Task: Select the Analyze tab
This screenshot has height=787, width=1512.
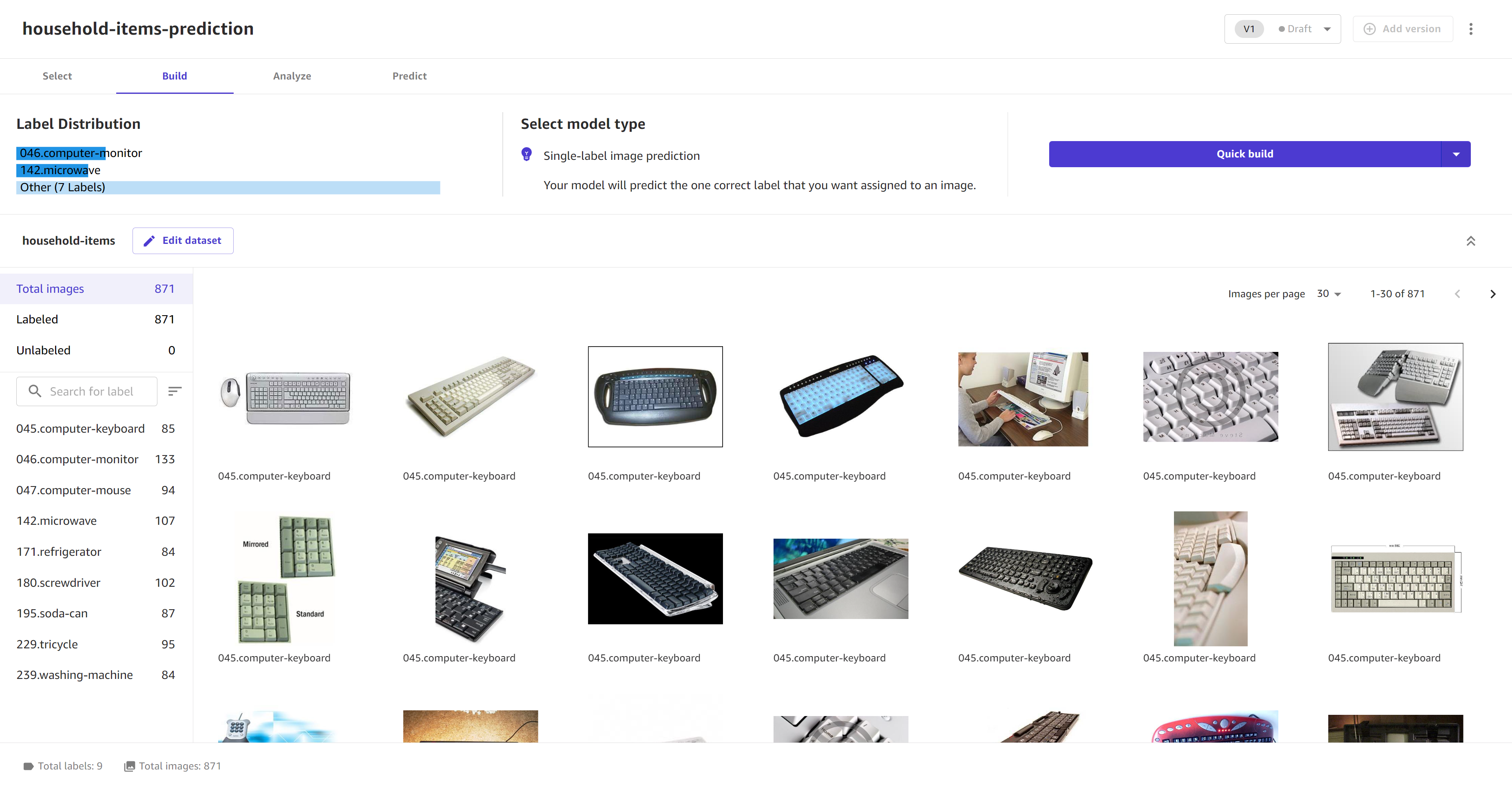Action: click(x=292, y=76)
